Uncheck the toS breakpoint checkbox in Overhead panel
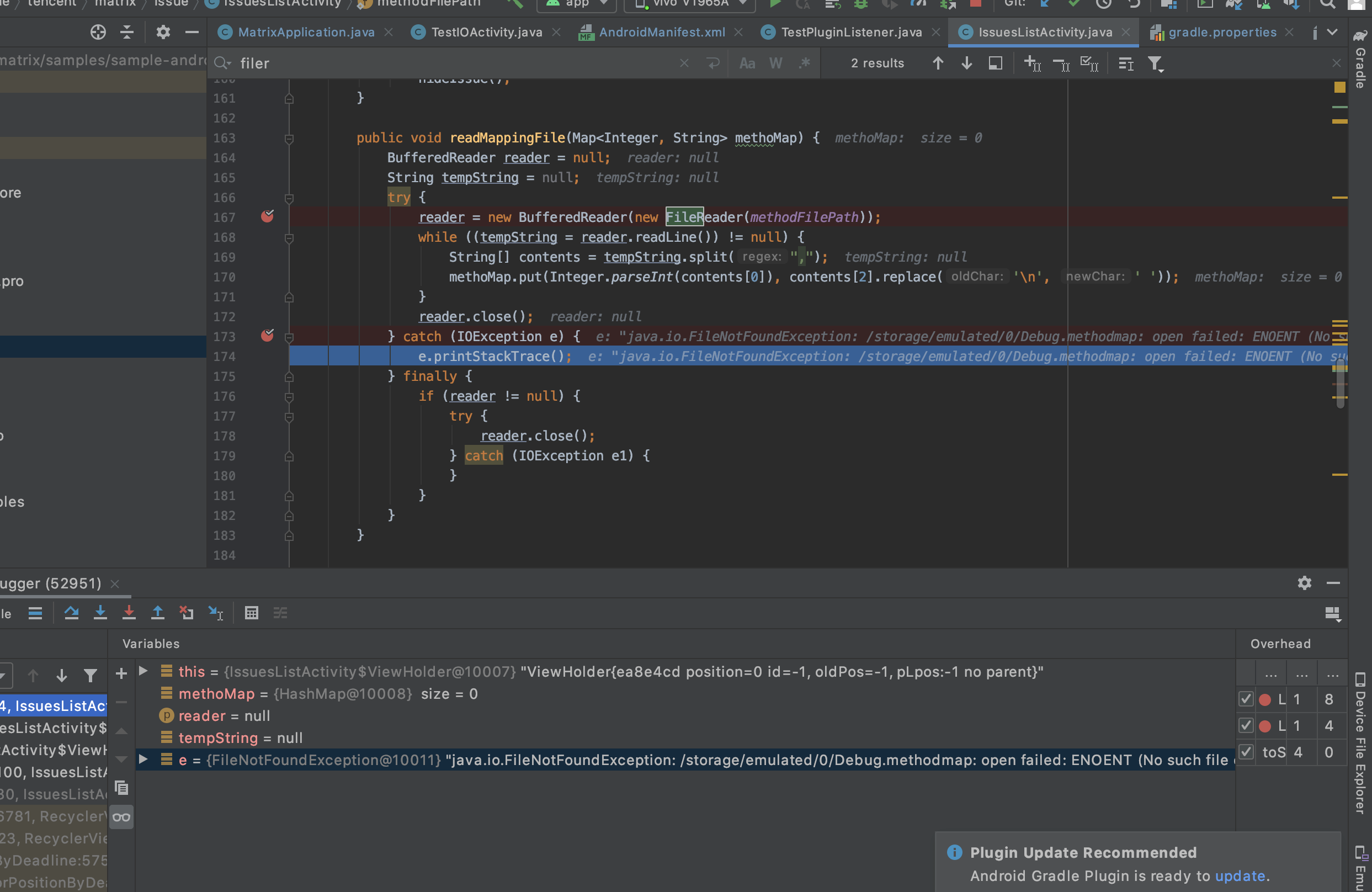1372x892 pixels. (x=1246, y=752)
